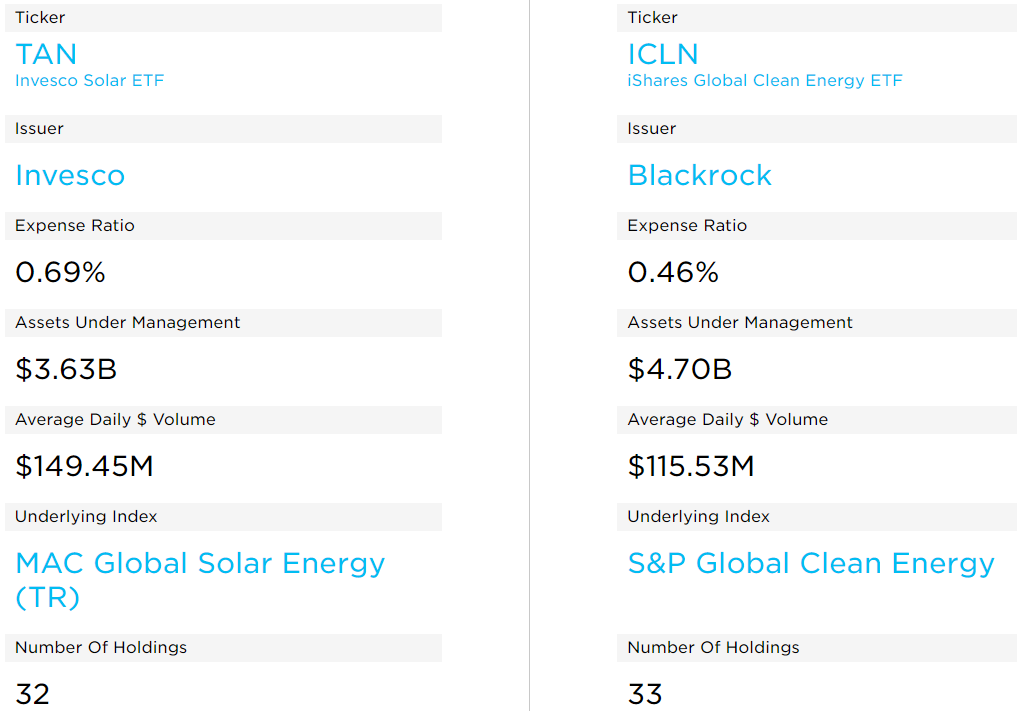
Task: Open S&P Global Clean Energy index link
Action: coord(811,564)
